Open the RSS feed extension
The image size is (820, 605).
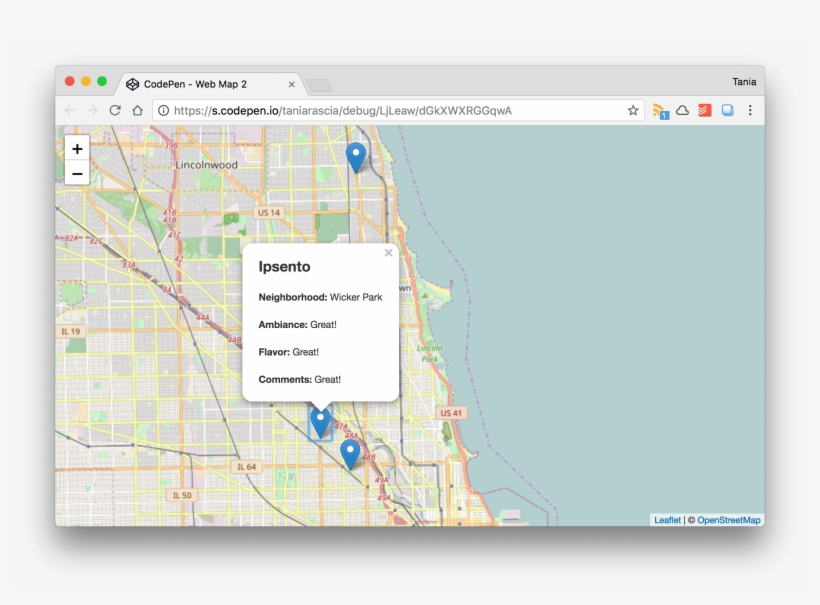(x=660, y=111)
